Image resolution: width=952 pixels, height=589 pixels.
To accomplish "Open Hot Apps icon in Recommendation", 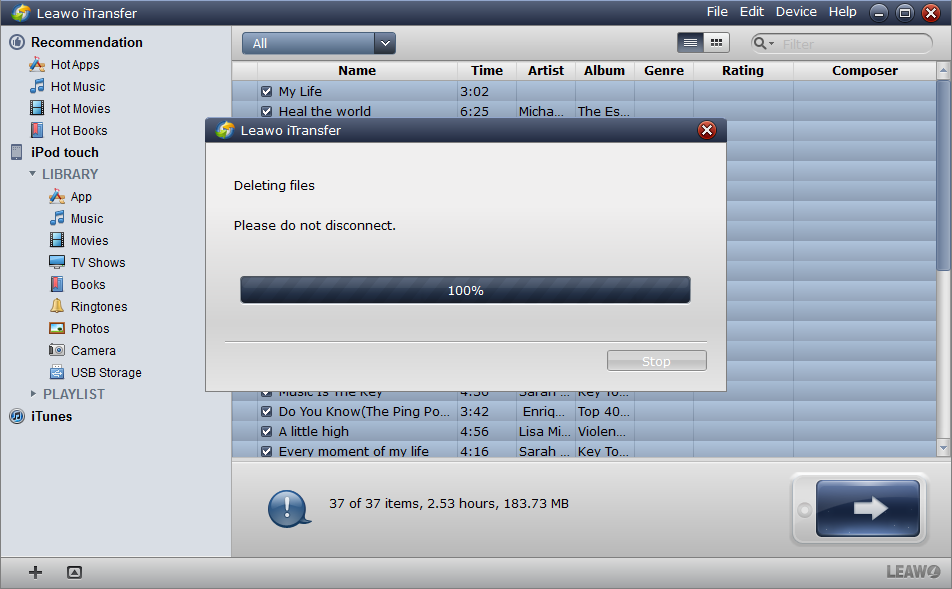I will click(x=37, y=64).
